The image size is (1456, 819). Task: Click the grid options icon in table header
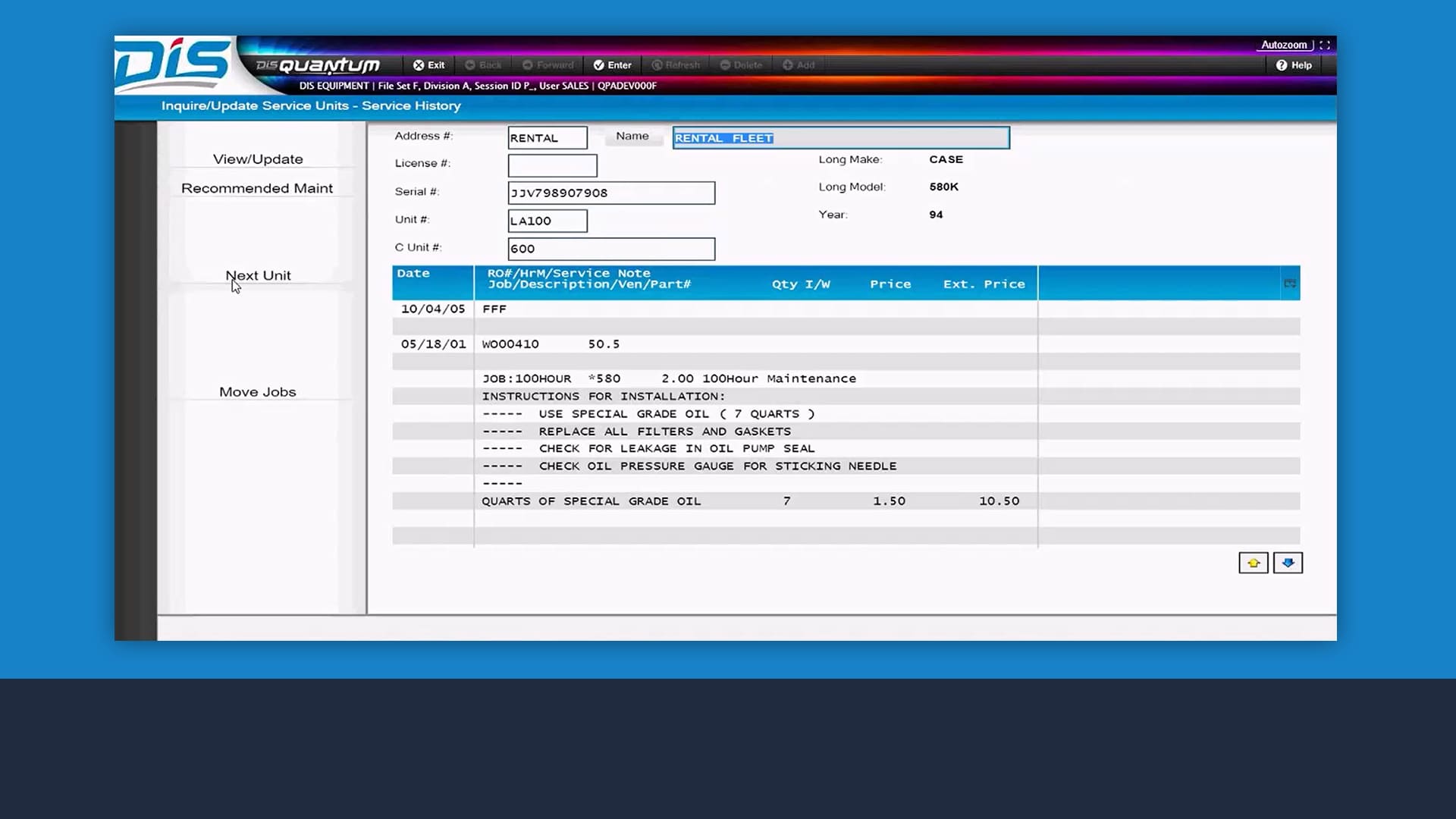(1290, 284)
